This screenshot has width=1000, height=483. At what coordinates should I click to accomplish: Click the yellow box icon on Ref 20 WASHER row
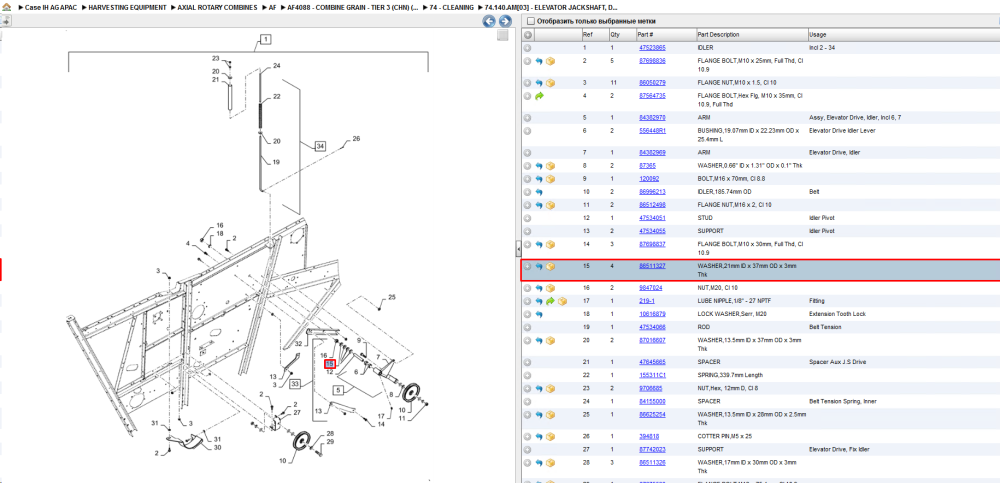[x=550, y=340]
